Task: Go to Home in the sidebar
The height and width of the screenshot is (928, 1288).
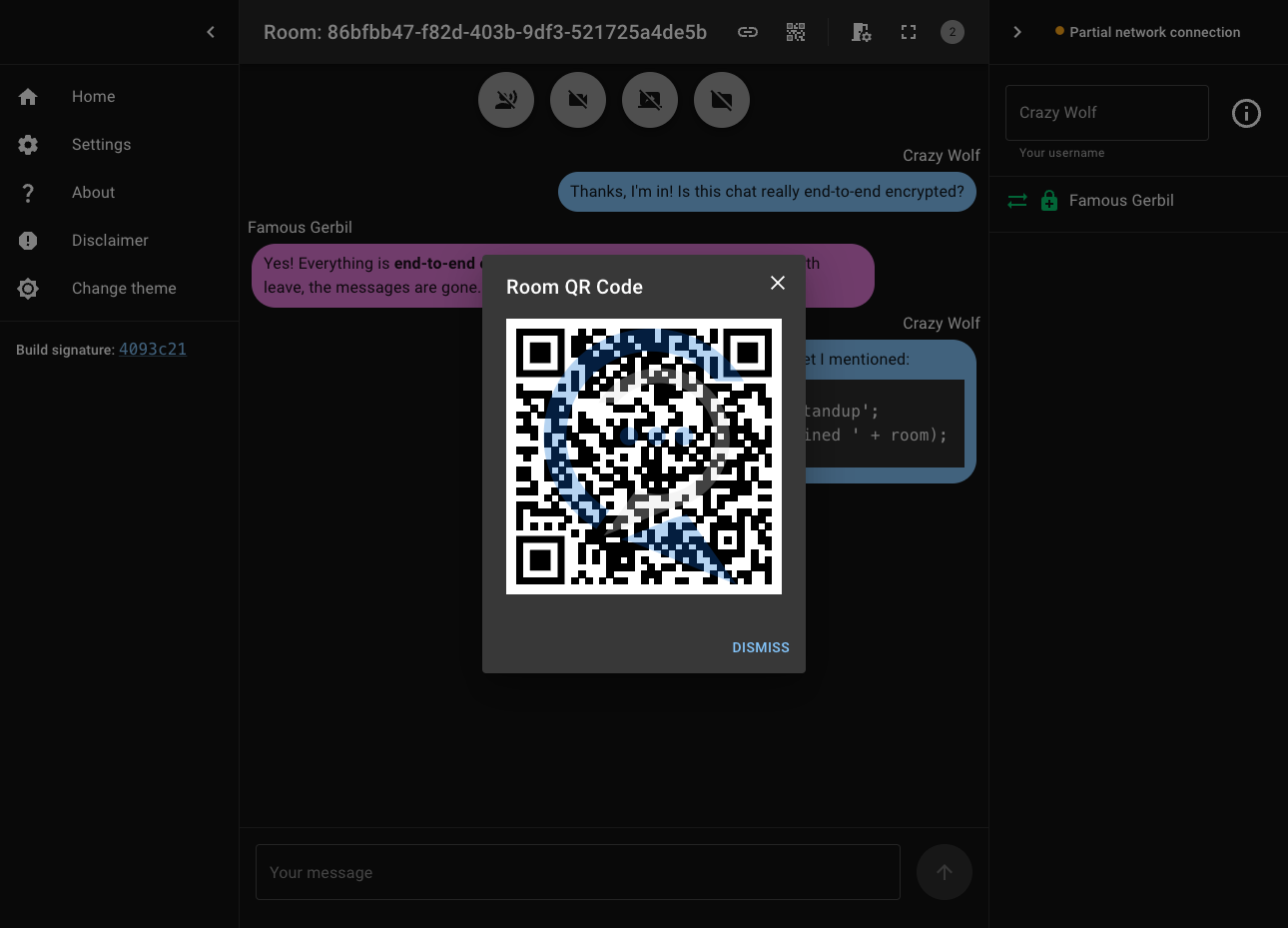Action: point(119,97)
